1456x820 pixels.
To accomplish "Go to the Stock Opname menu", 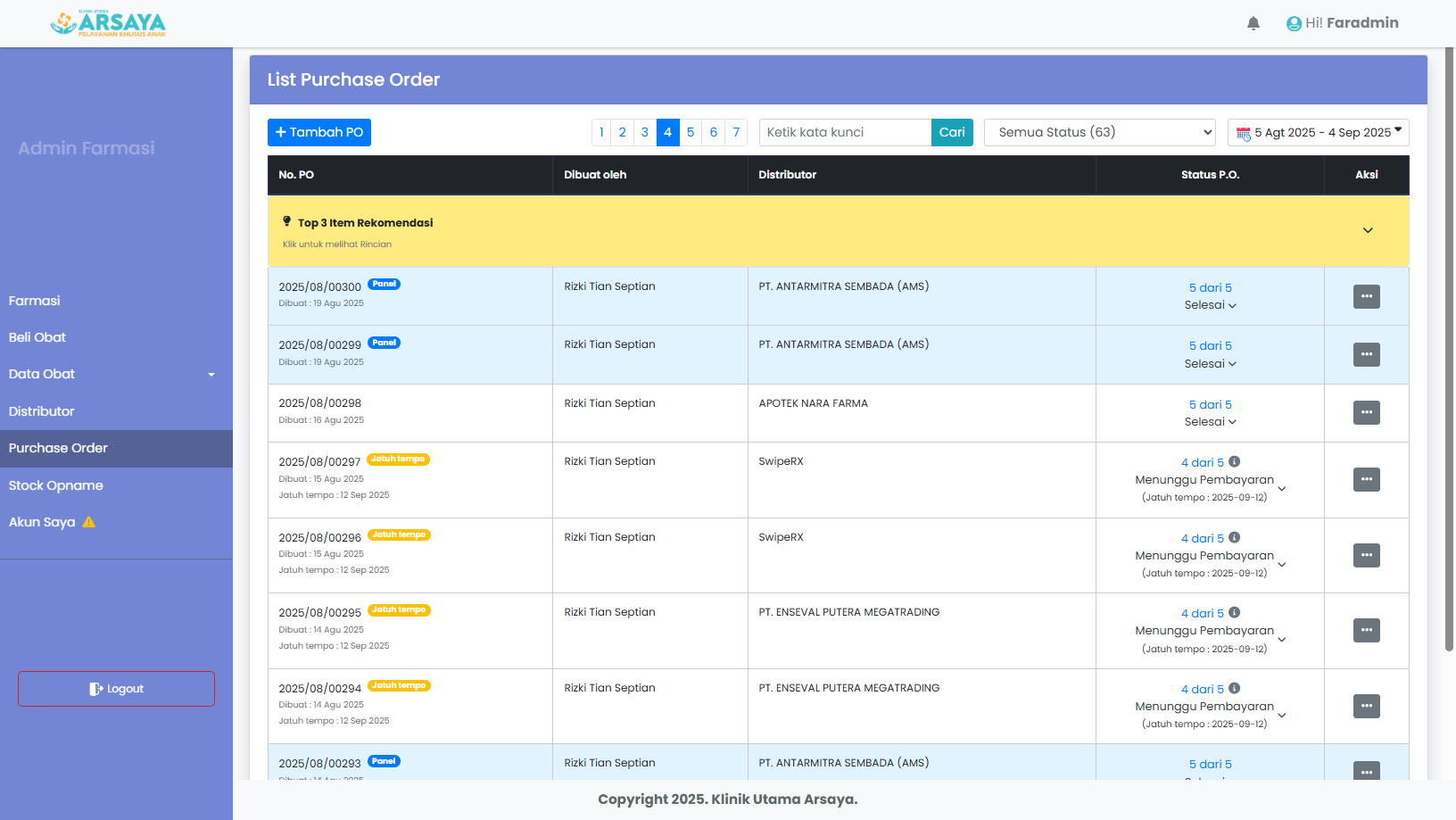I will [x=56, y=485].
